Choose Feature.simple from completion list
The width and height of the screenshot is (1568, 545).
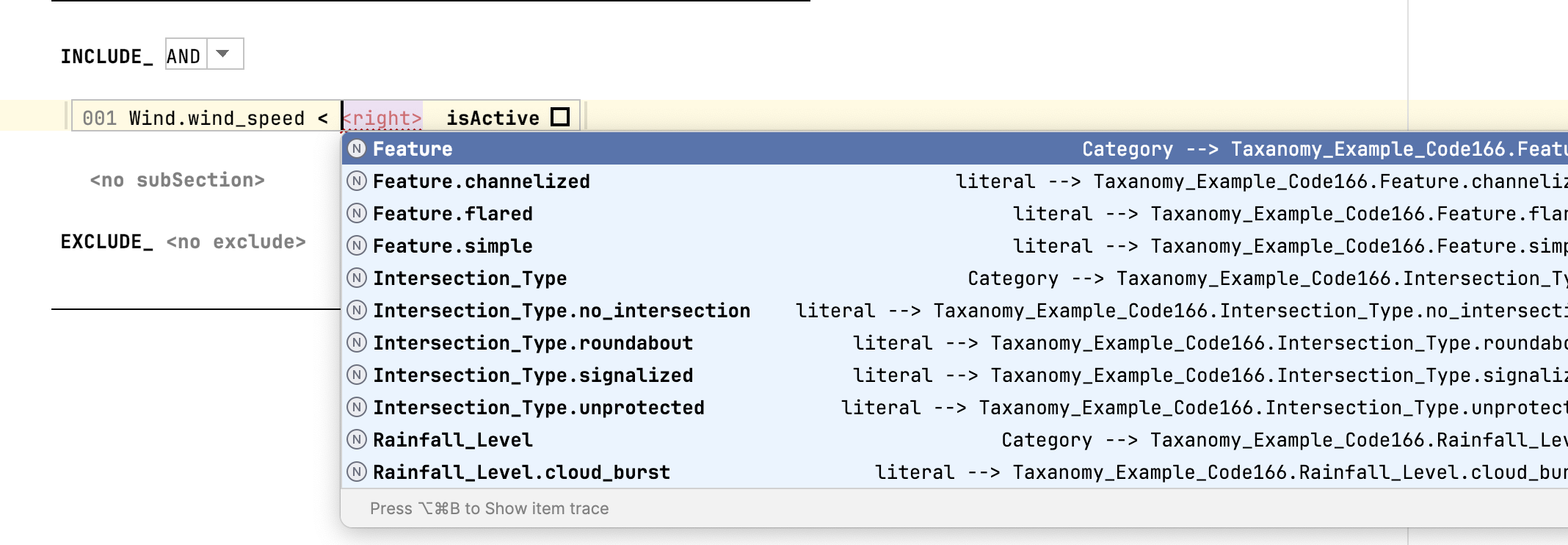(452, 246)
